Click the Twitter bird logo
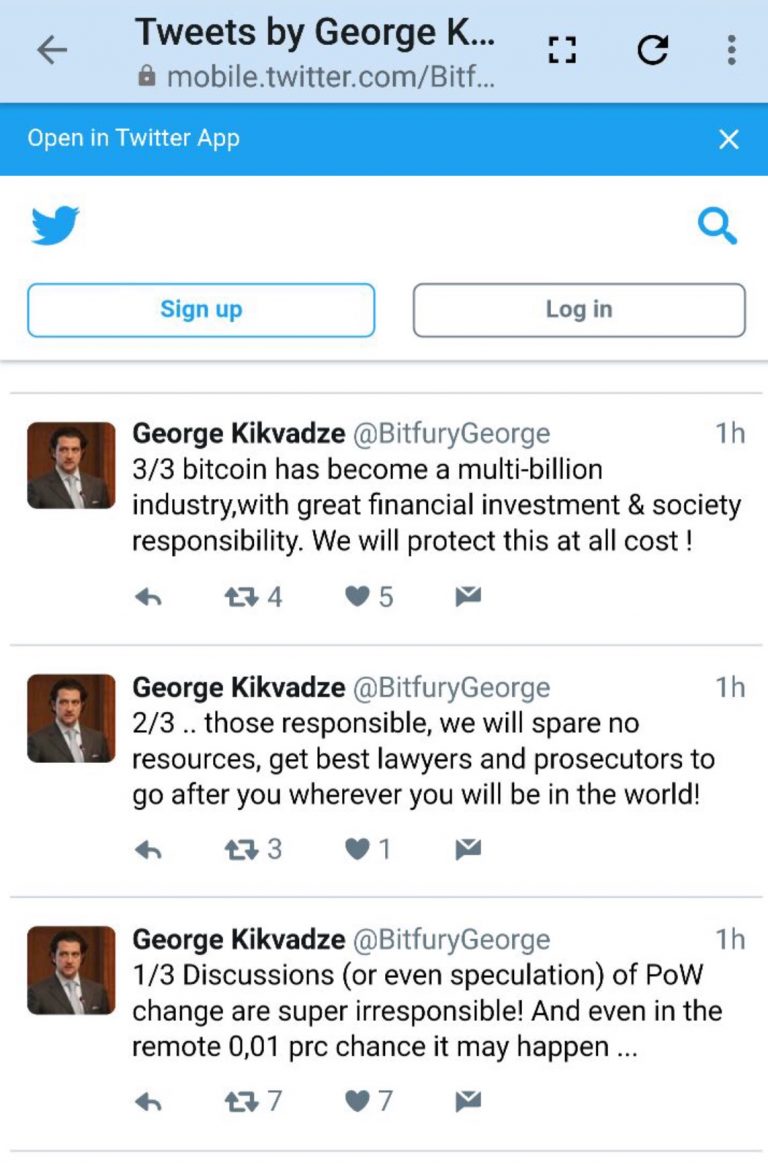Screen dimensions: 768x1164 55,225
